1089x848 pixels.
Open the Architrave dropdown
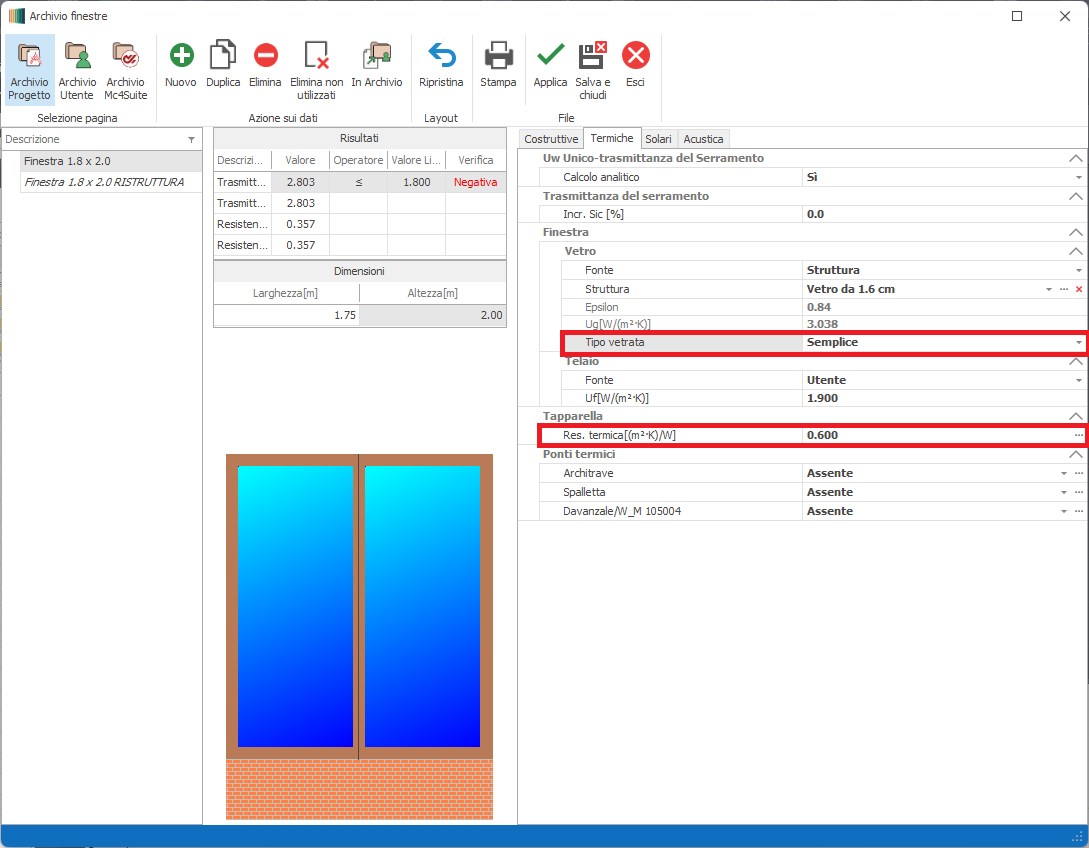(1064, 473)
